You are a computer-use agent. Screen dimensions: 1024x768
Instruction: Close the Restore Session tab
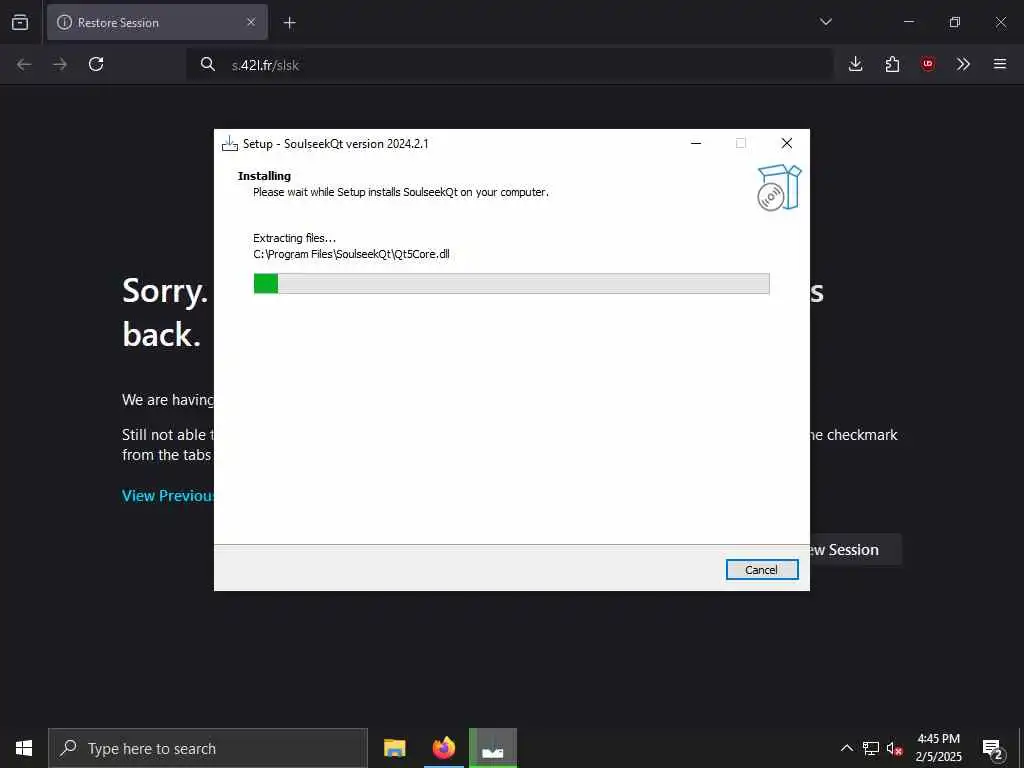point(251,22)
